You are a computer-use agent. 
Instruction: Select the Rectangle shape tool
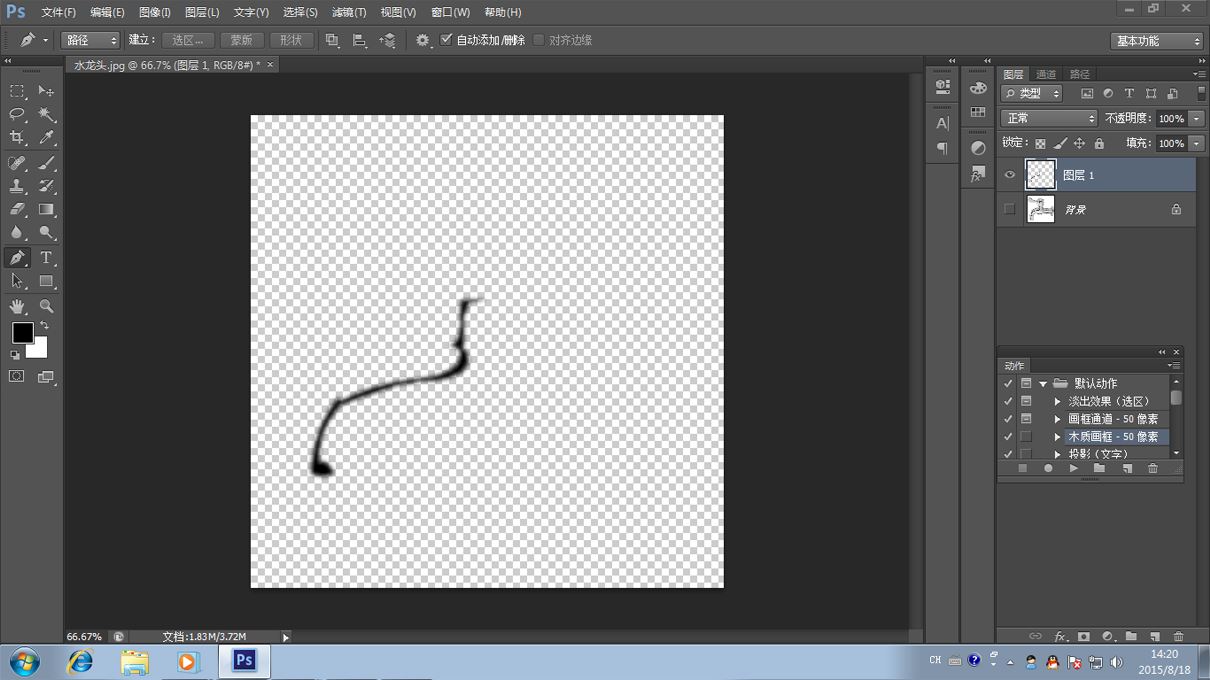46,282
